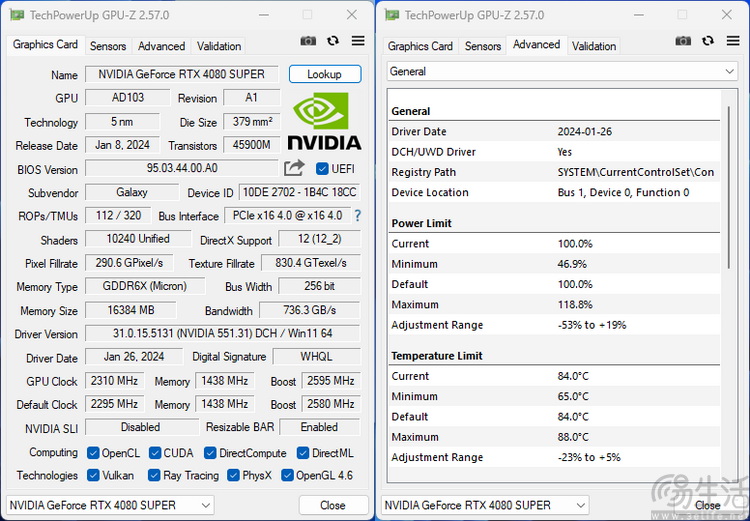Click Power Limit Adjustment Range row

click(x=554, y=325)
